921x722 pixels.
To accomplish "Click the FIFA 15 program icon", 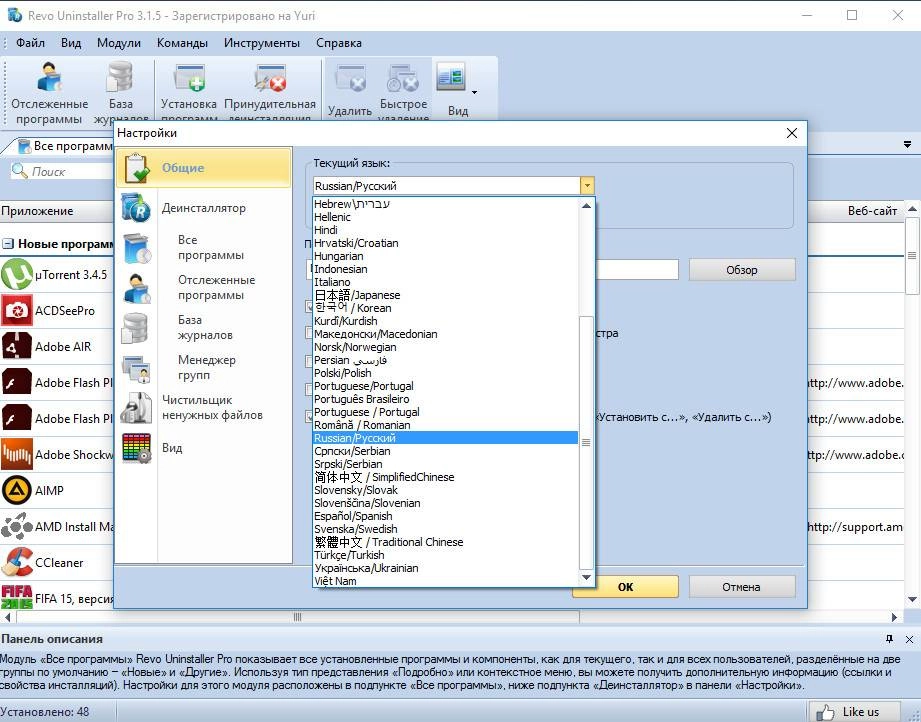I will coord(16,597).
